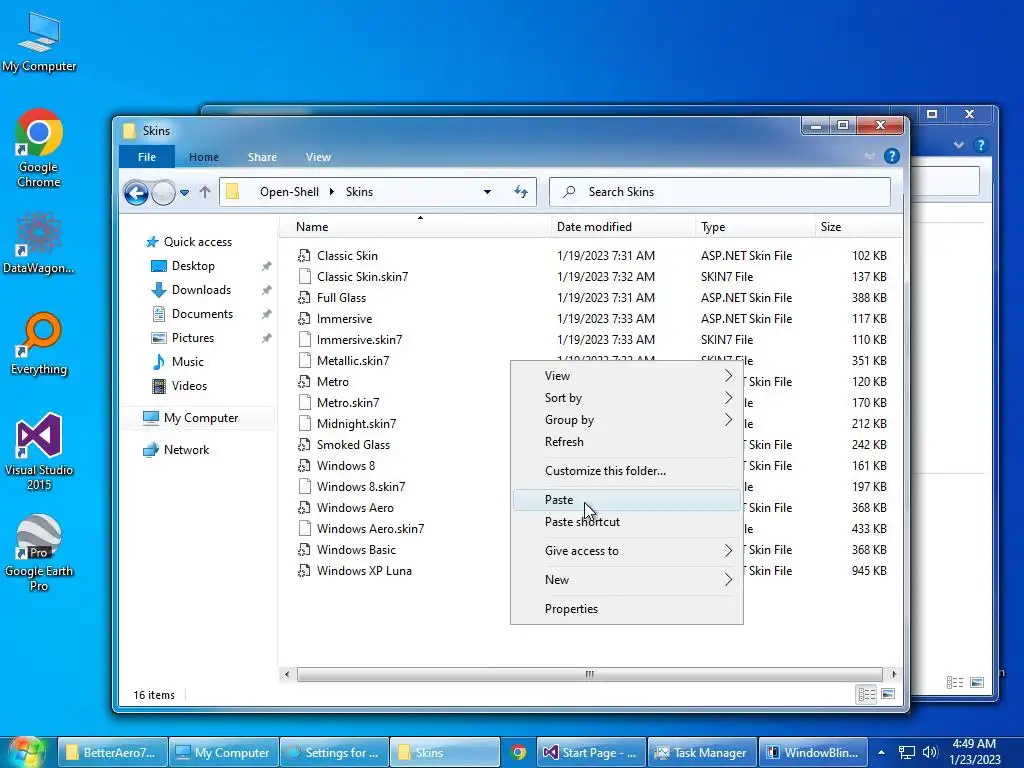The image size is (1024, 768).
Task: Go back with the Back arrow button
Action: pyautogui.click(x=136, y=193)
